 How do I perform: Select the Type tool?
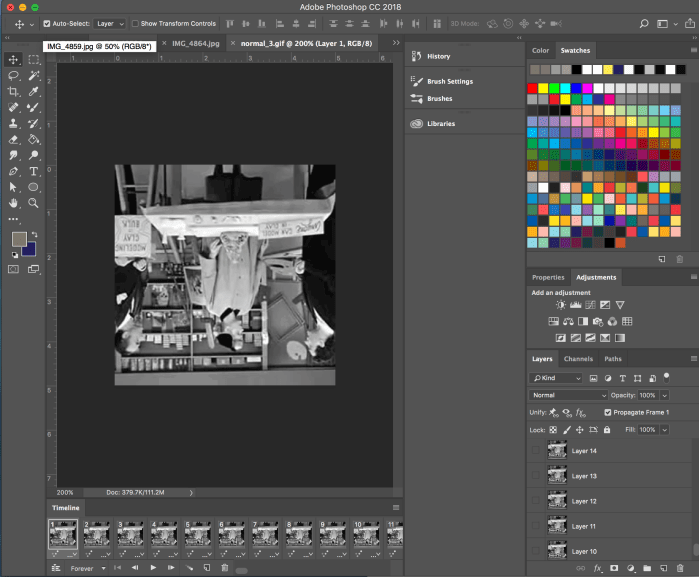(x=33, y=171)
